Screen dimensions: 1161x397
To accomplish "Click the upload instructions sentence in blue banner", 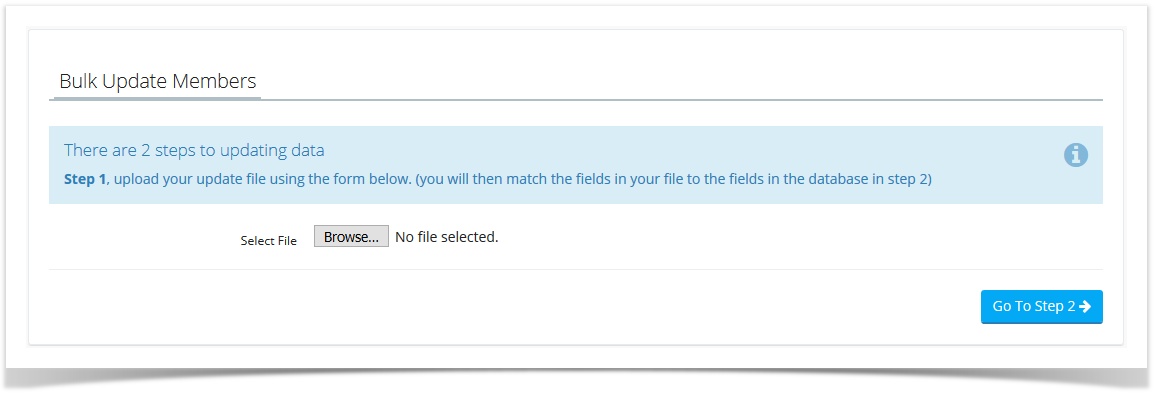I will tap(498, 179).
